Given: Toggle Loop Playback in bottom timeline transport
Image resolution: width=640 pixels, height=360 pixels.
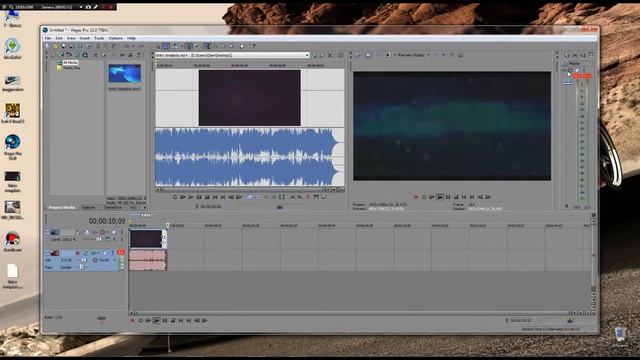Looking at the screenshot, I should (140, 321).
